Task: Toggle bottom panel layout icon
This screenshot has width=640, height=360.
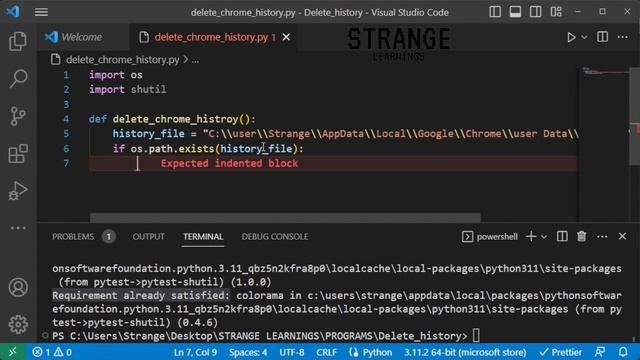Action: click(x=515, y=12)
